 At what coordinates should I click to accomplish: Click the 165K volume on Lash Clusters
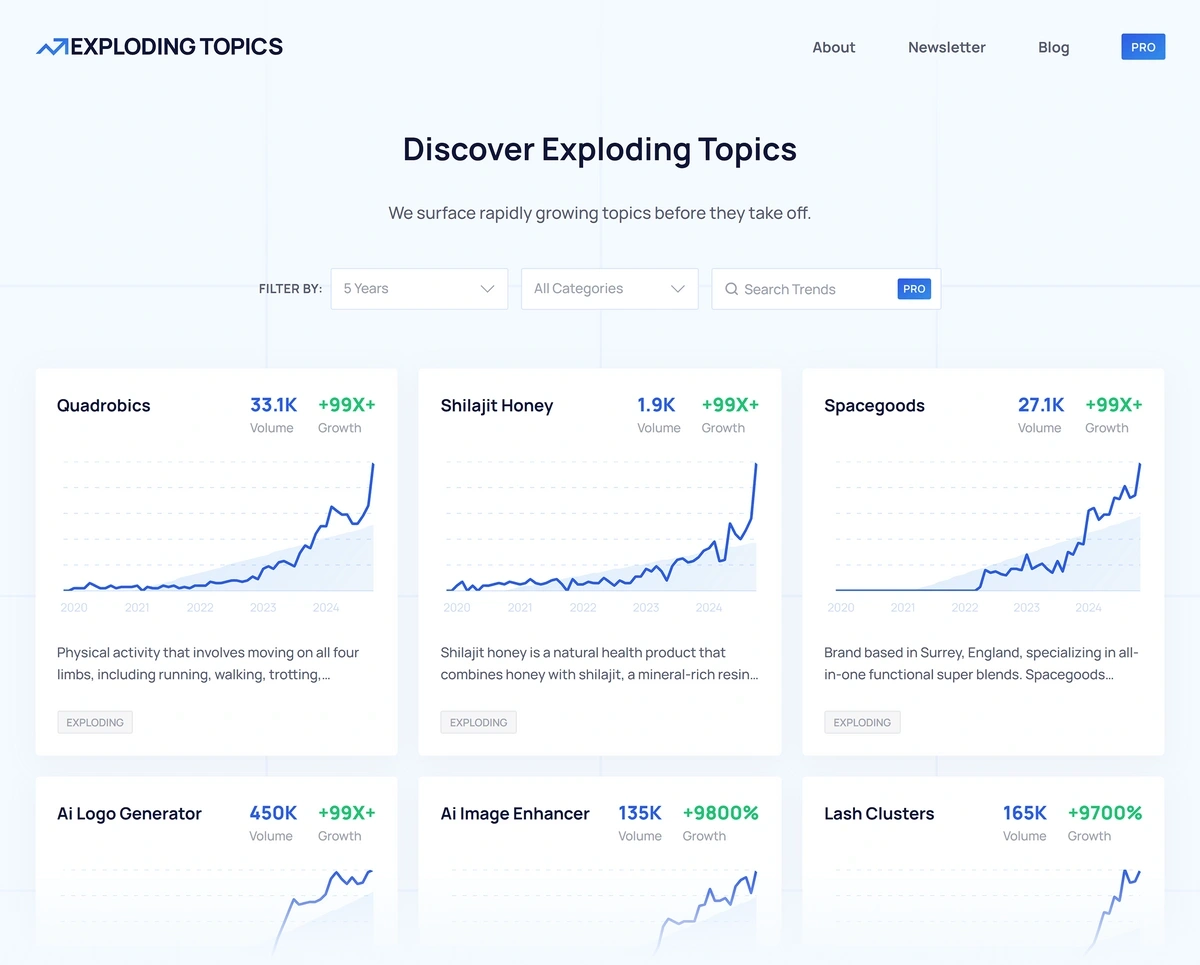[1025, 813]
